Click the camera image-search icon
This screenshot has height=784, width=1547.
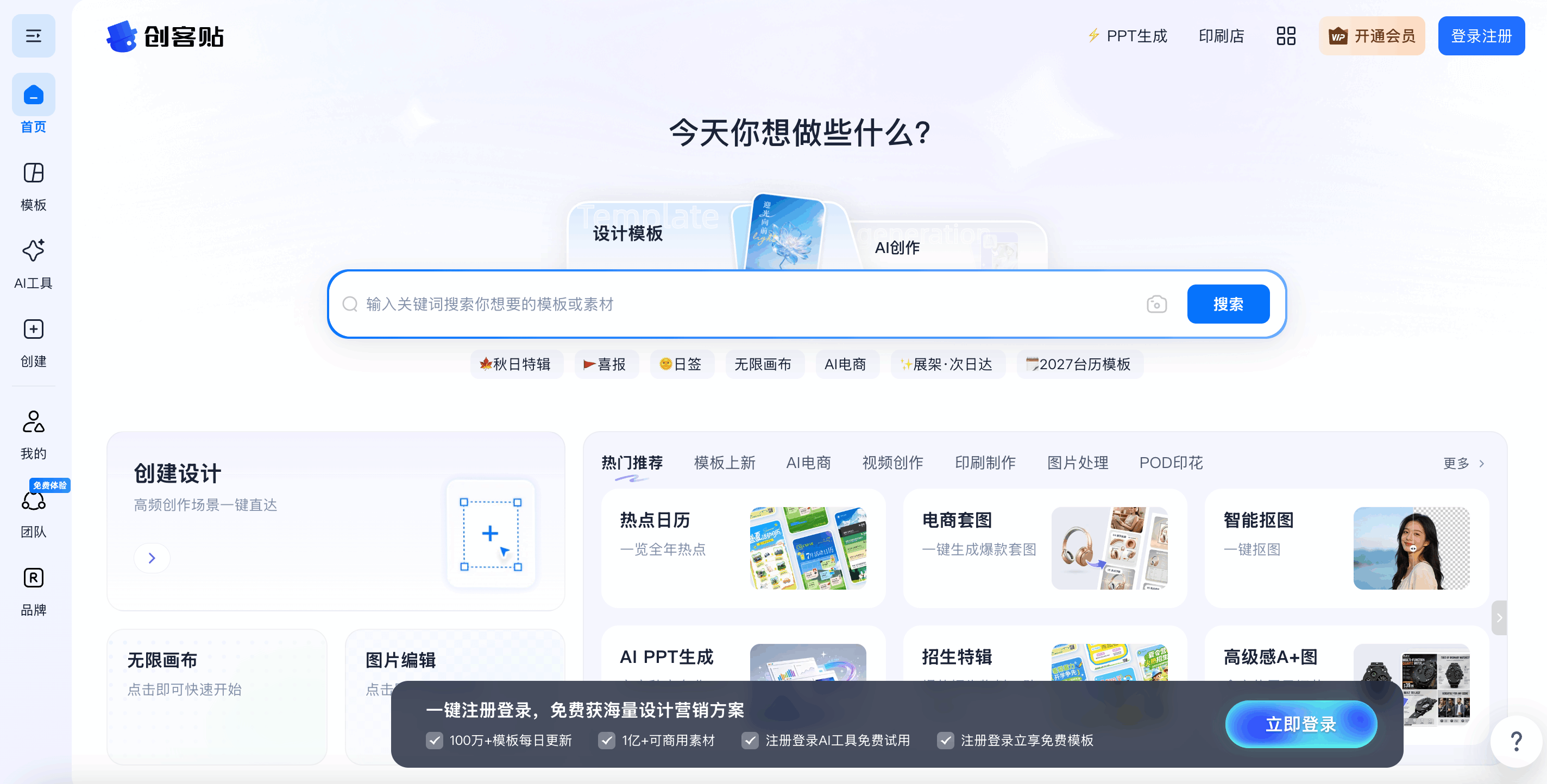coord(1156,305)
